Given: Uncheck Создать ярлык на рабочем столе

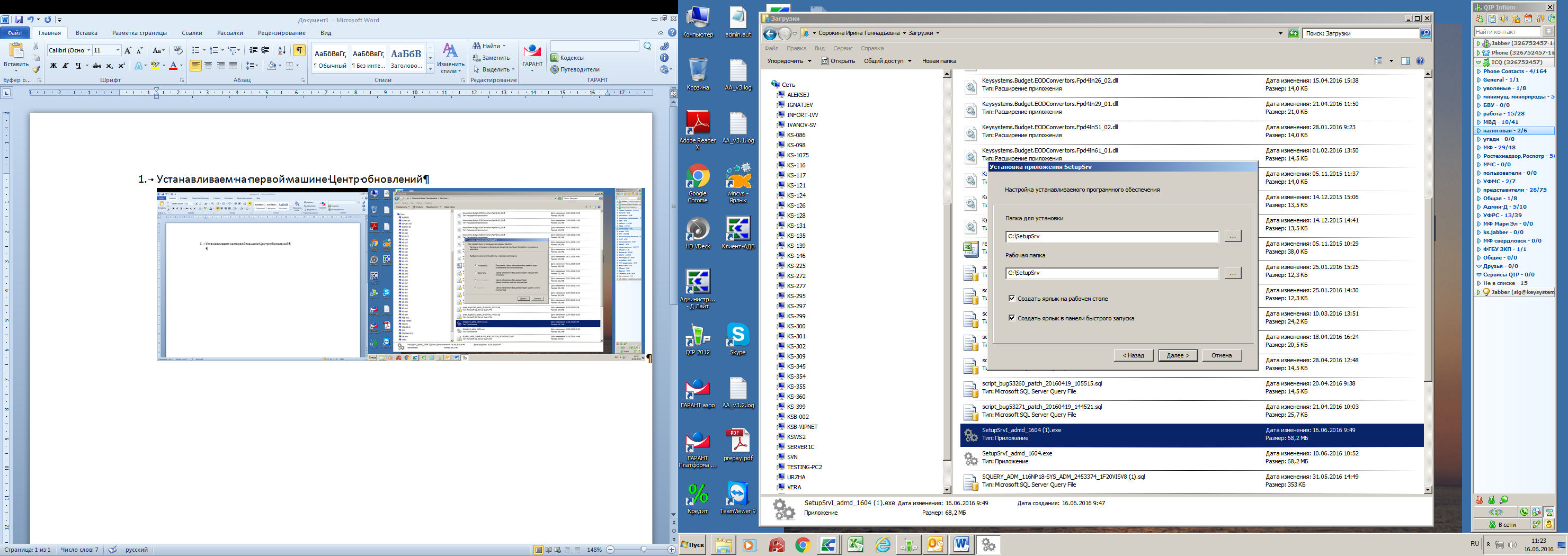Looking at the screenshot, I should pyautogui.click(x=1012, y=299).
